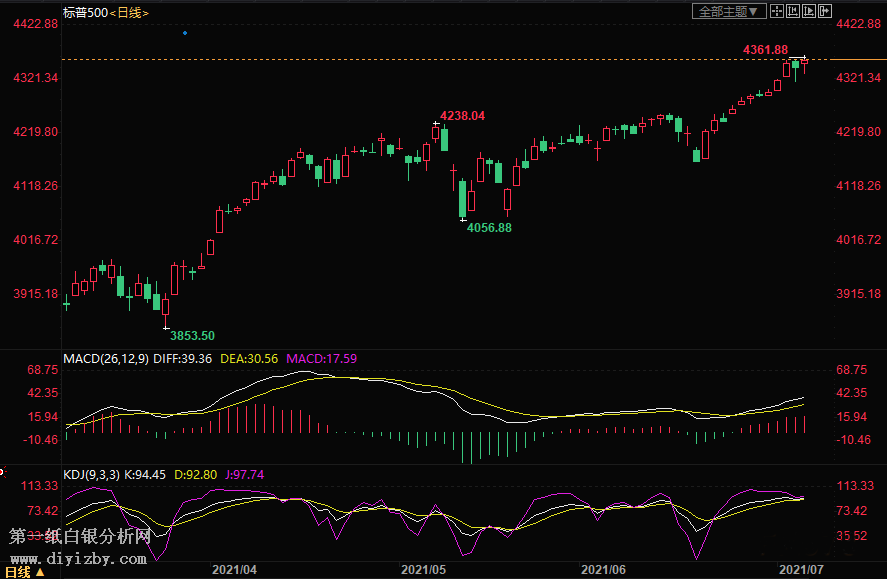Click the exit arrow icon at top right
The width and height of the screenshot is (887, 579).
(825, 11)
